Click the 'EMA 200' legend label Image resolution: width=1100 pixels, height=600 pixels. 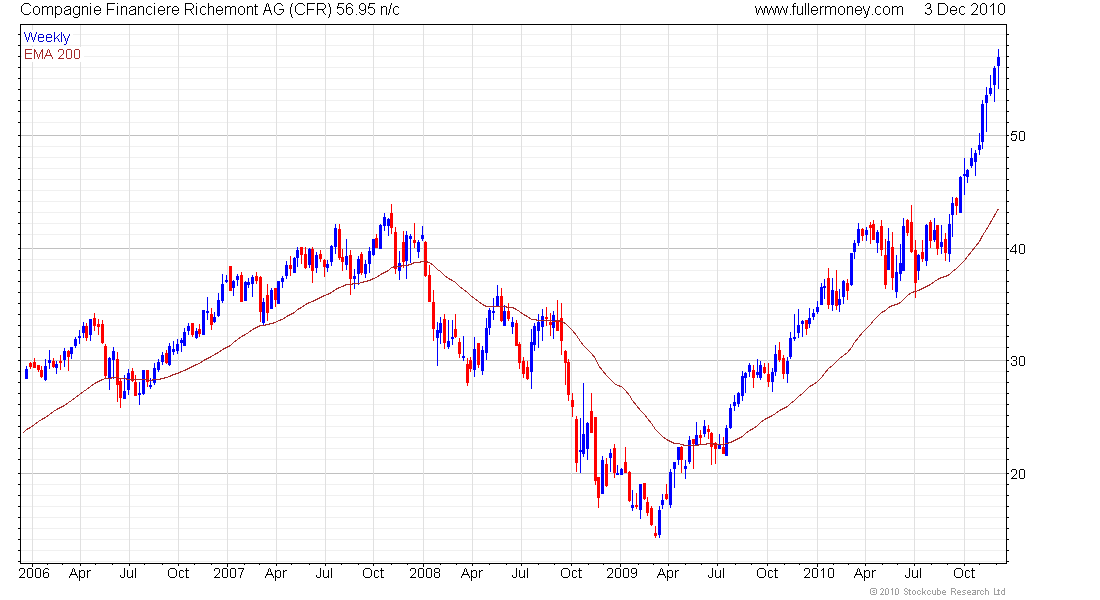[53, 54]
